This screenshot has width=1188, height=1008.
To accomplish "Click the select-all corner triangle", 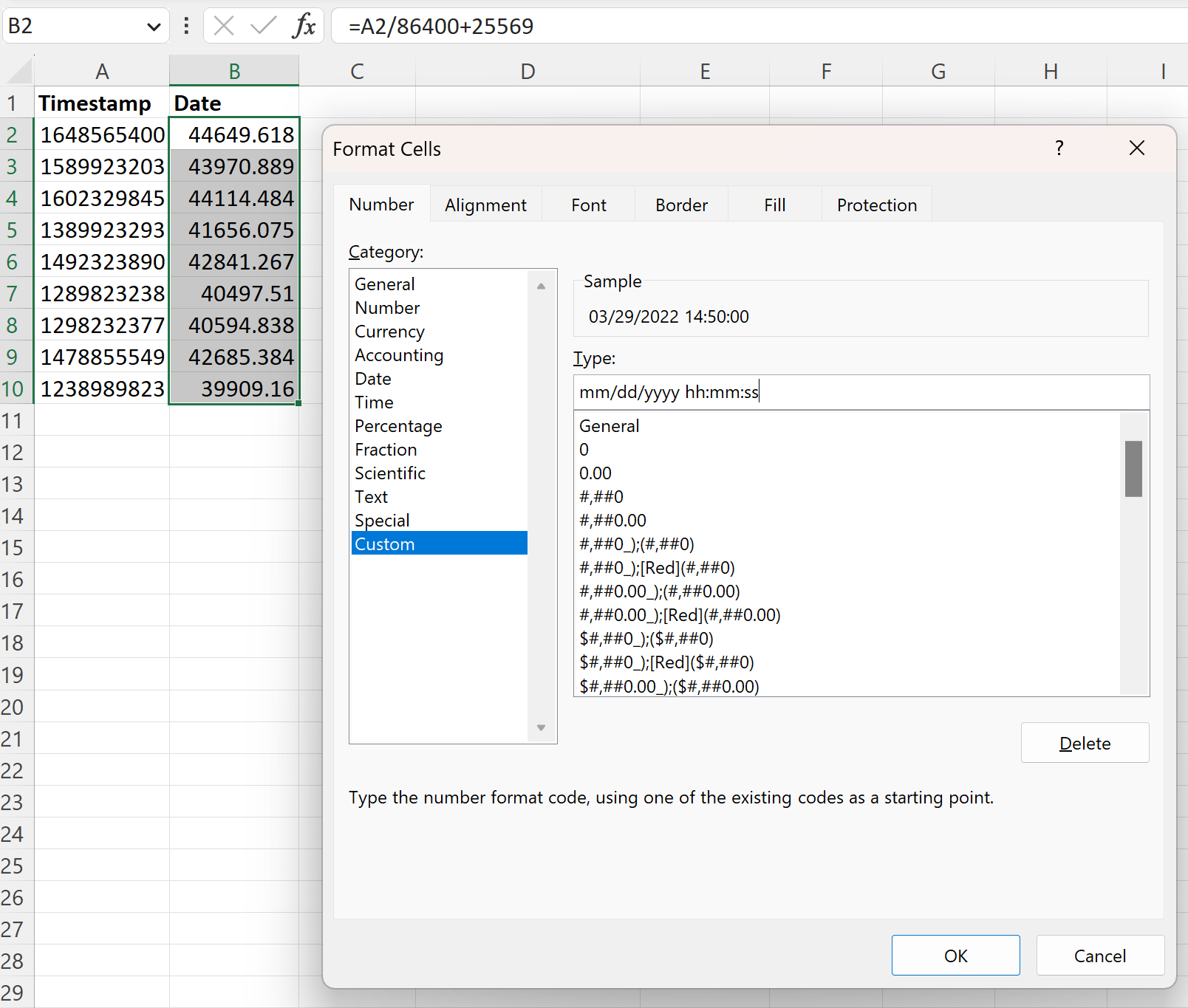I will click(19, 72).
